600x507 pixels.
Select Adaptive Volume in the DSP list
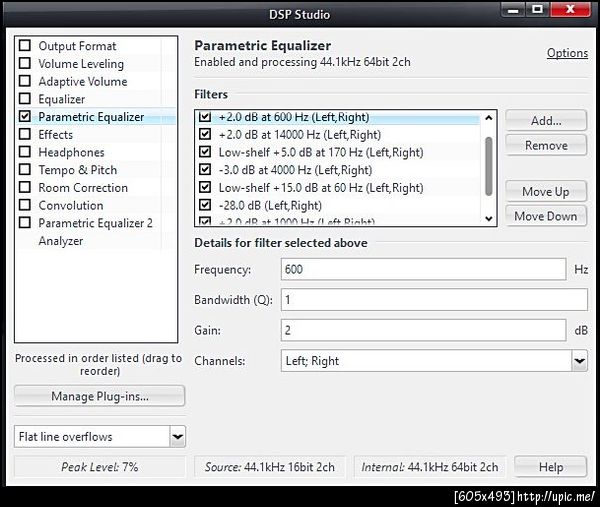(83, 82)
